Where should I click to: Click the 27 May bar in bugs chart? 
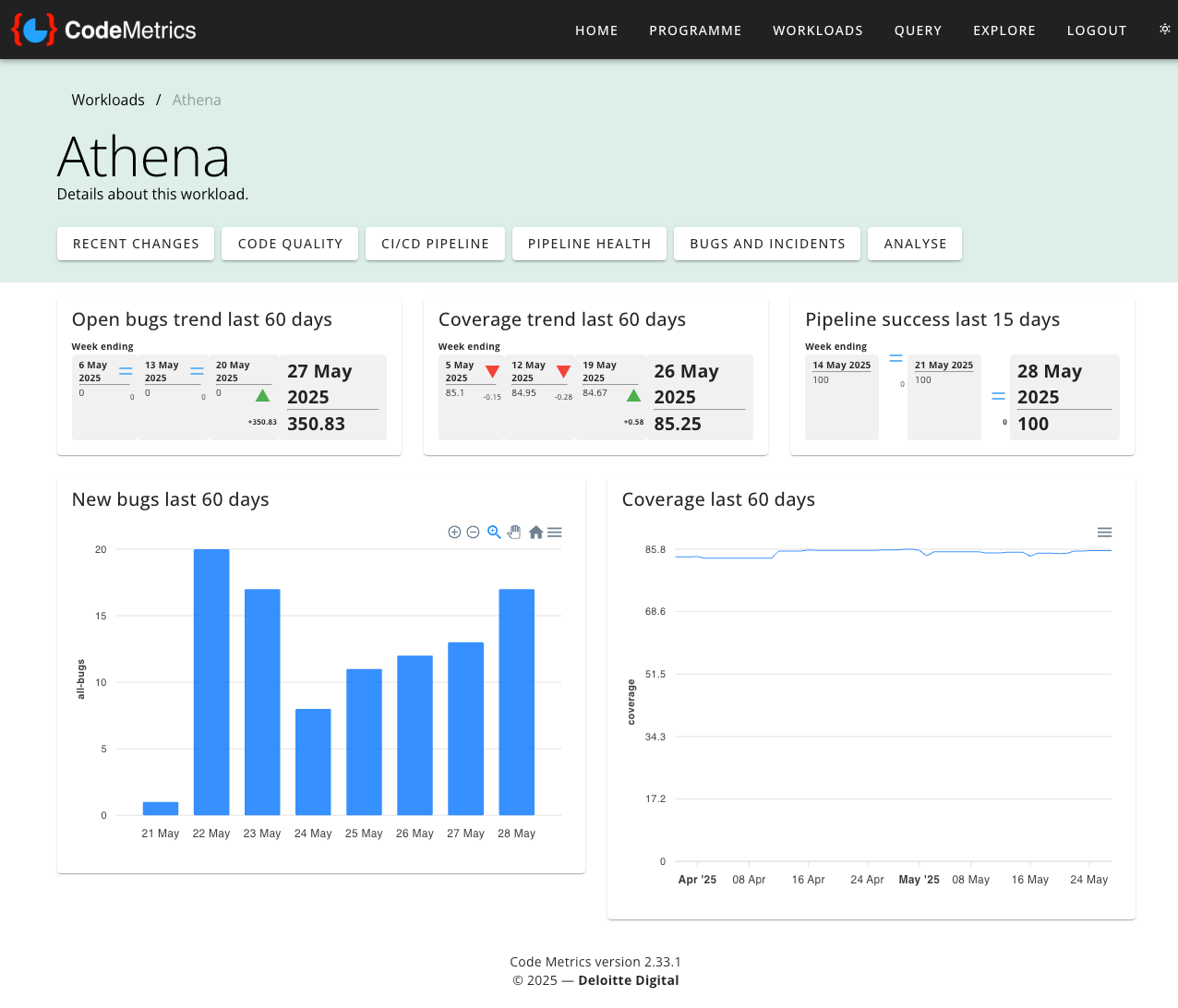coord(465,728)
